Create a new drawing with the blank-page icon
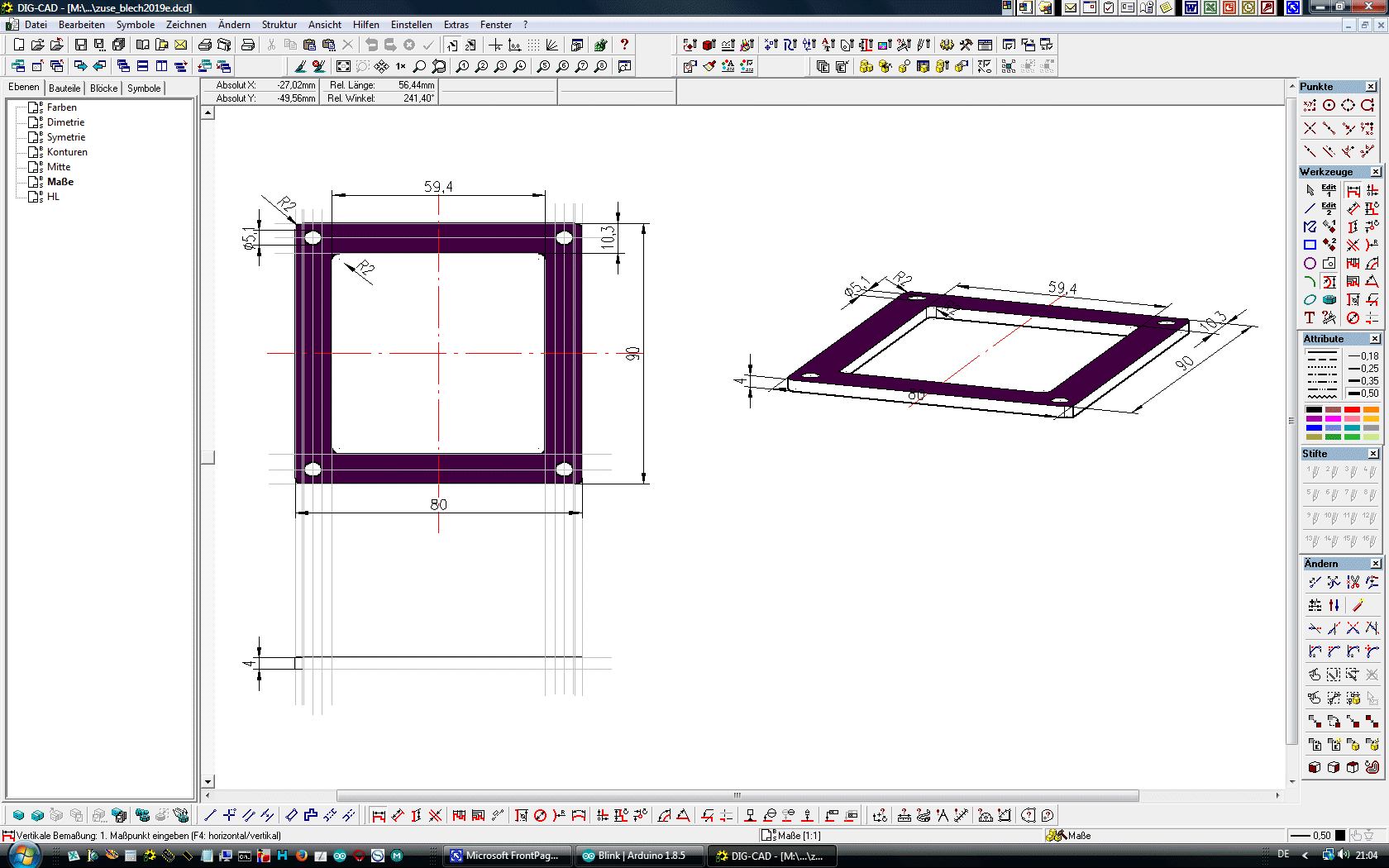 tap(18, 45)
